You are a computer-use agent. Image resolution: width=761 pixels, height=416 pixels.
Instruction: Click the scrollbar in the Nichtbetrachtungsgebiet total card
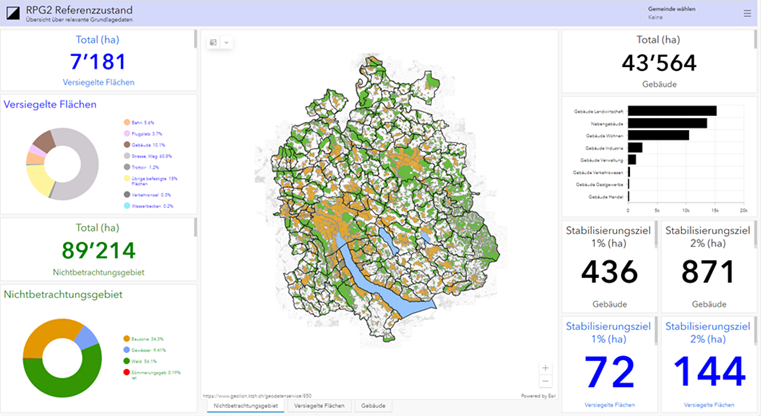point(196,227)
